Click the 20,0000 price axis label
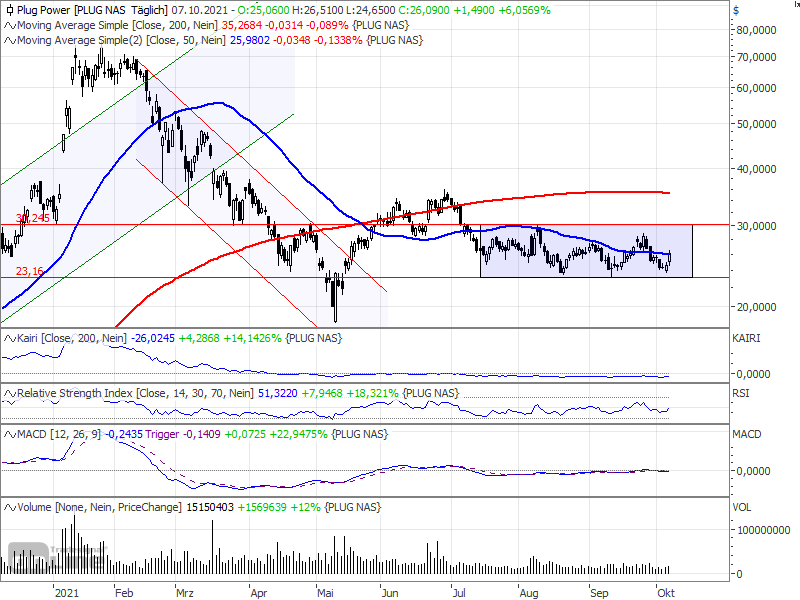Viewport: 800px width, 600px height. pyautogui.click(x=756, y=307)
